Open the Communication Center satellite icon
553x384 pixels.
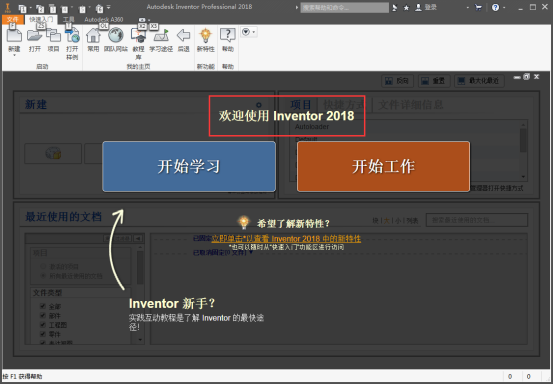click(x=395, y=7)
